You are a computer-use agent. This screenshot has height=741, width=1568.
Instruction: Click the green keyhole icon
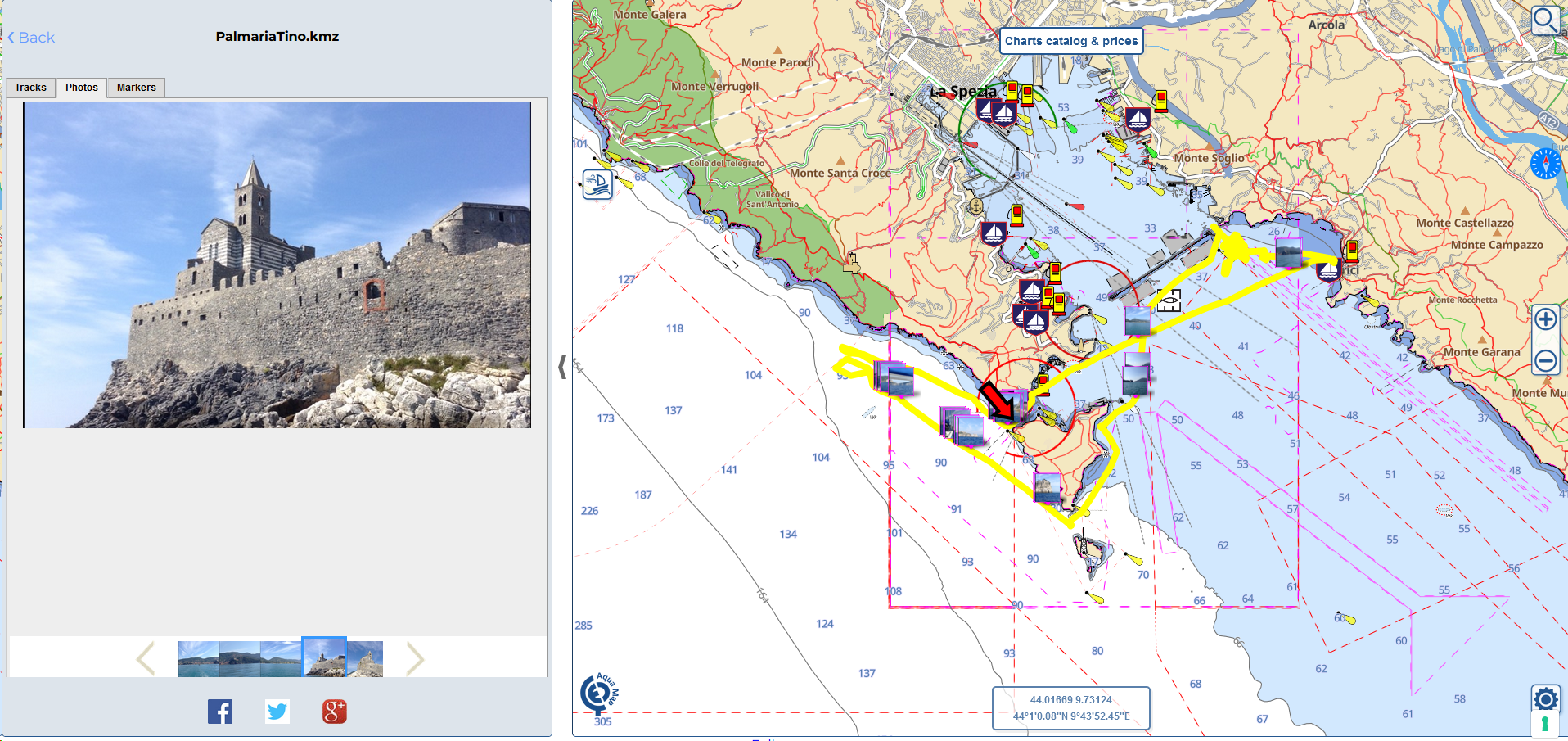coord(1544,725)
